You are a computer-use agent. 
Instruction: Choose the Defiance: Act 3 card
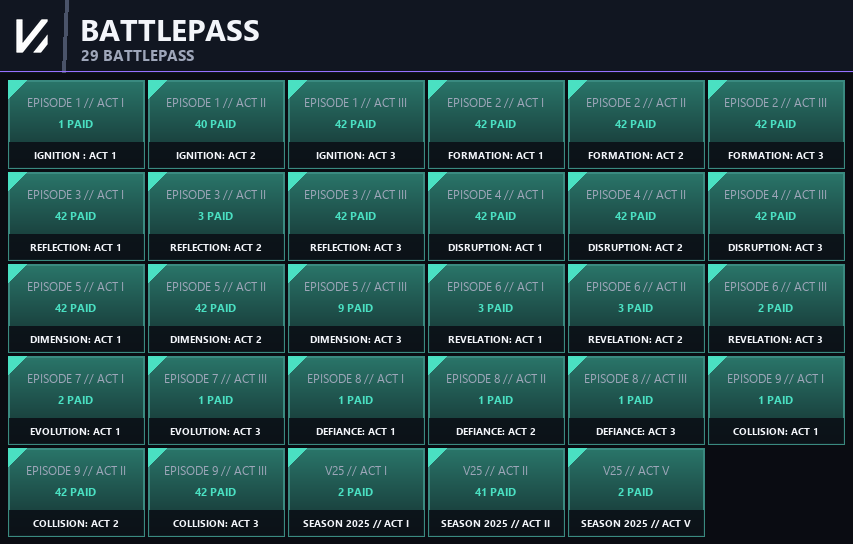coord(636,400)
